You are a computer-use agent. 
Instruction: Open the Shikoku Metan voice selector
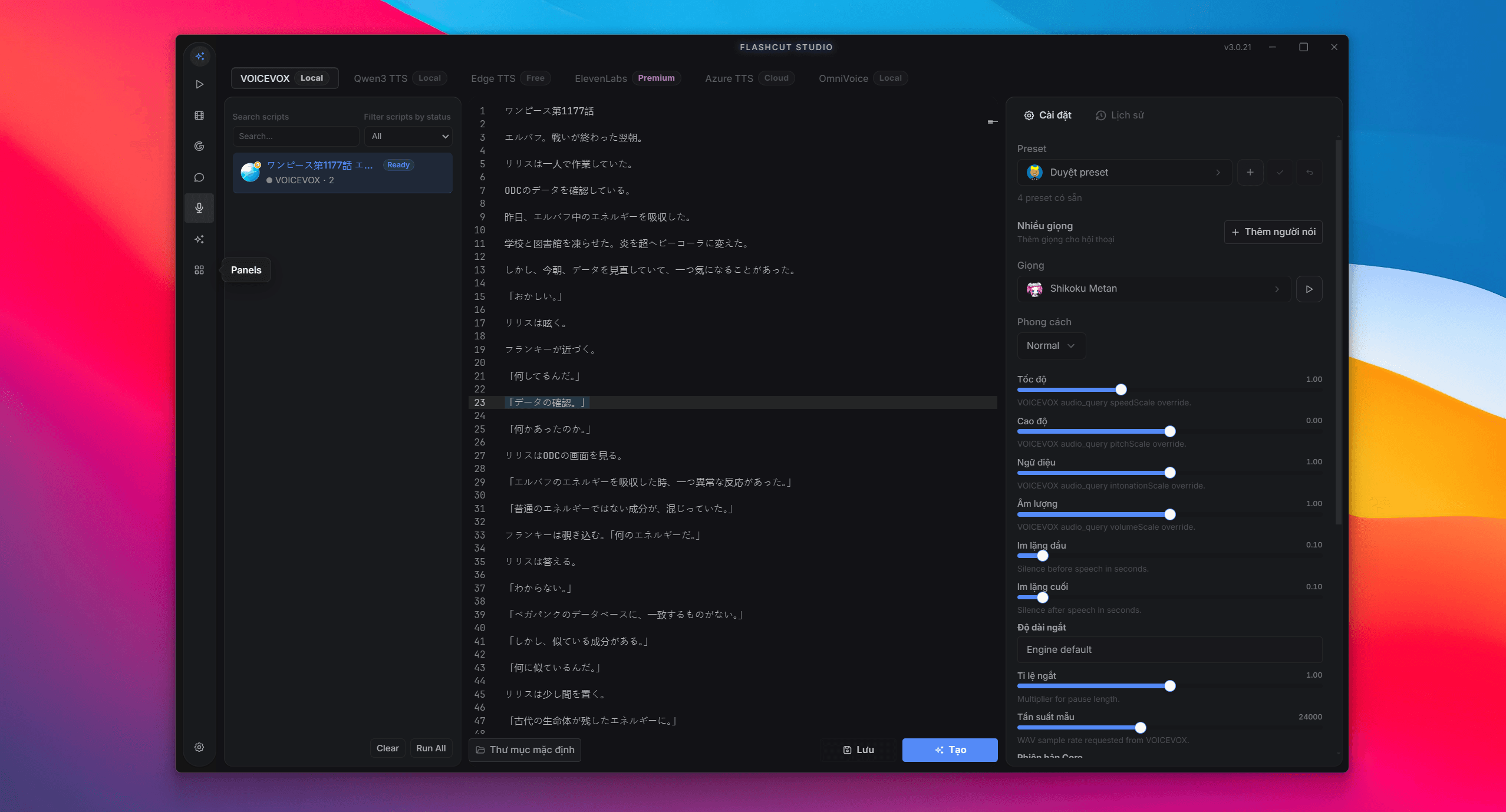click(1154, 289)
